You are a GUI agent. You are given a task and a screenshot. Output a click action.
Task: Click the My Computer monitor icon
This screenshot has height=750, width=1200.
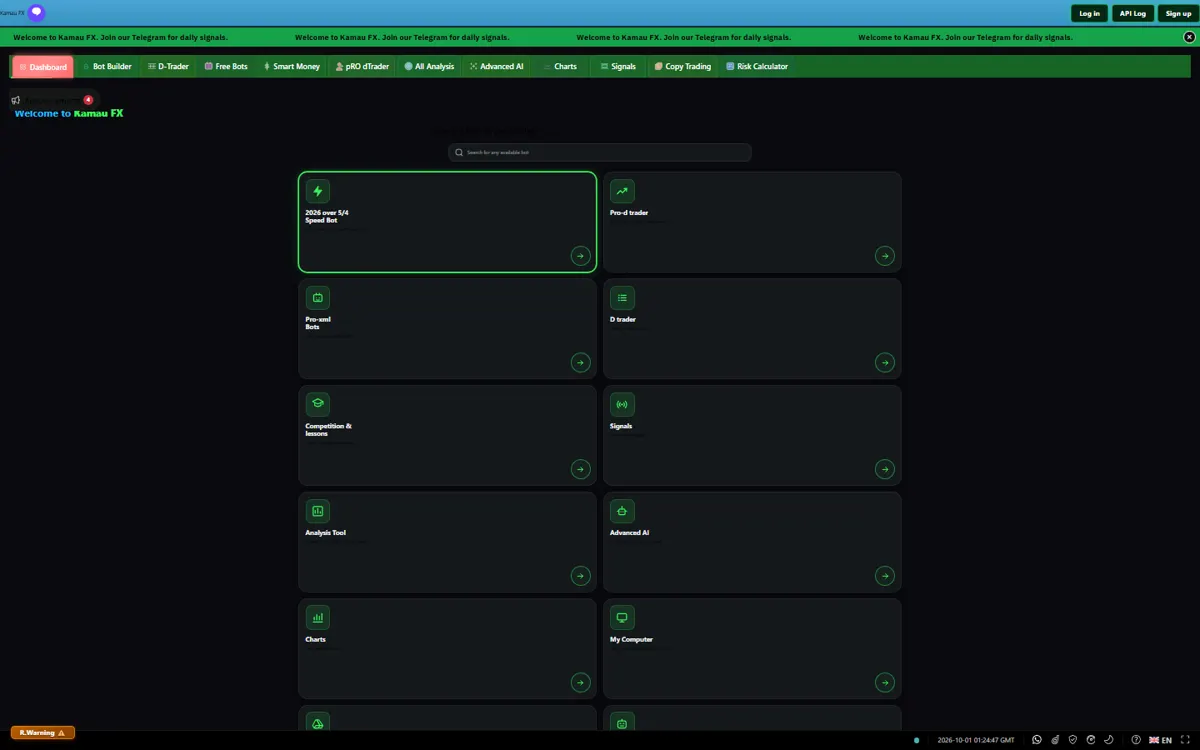pos(622,617)
